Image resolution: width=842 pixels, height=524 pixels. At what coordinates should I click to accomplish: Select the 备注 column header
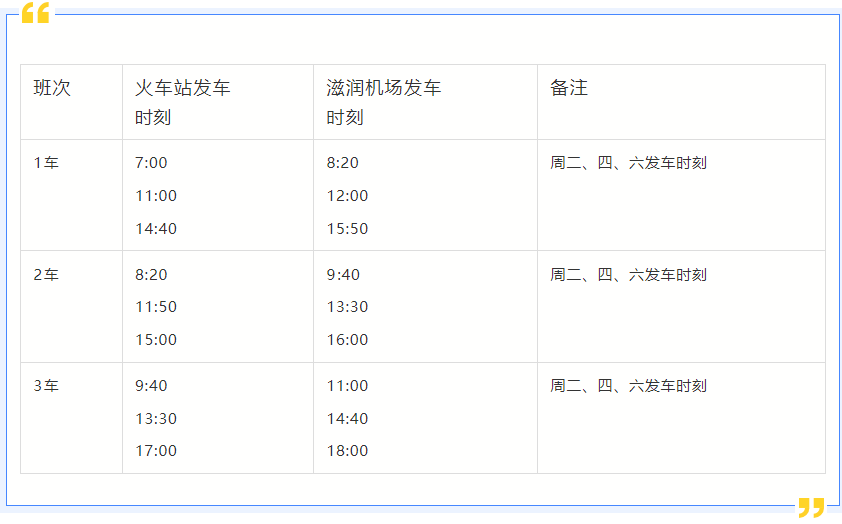tap(569, 88)
